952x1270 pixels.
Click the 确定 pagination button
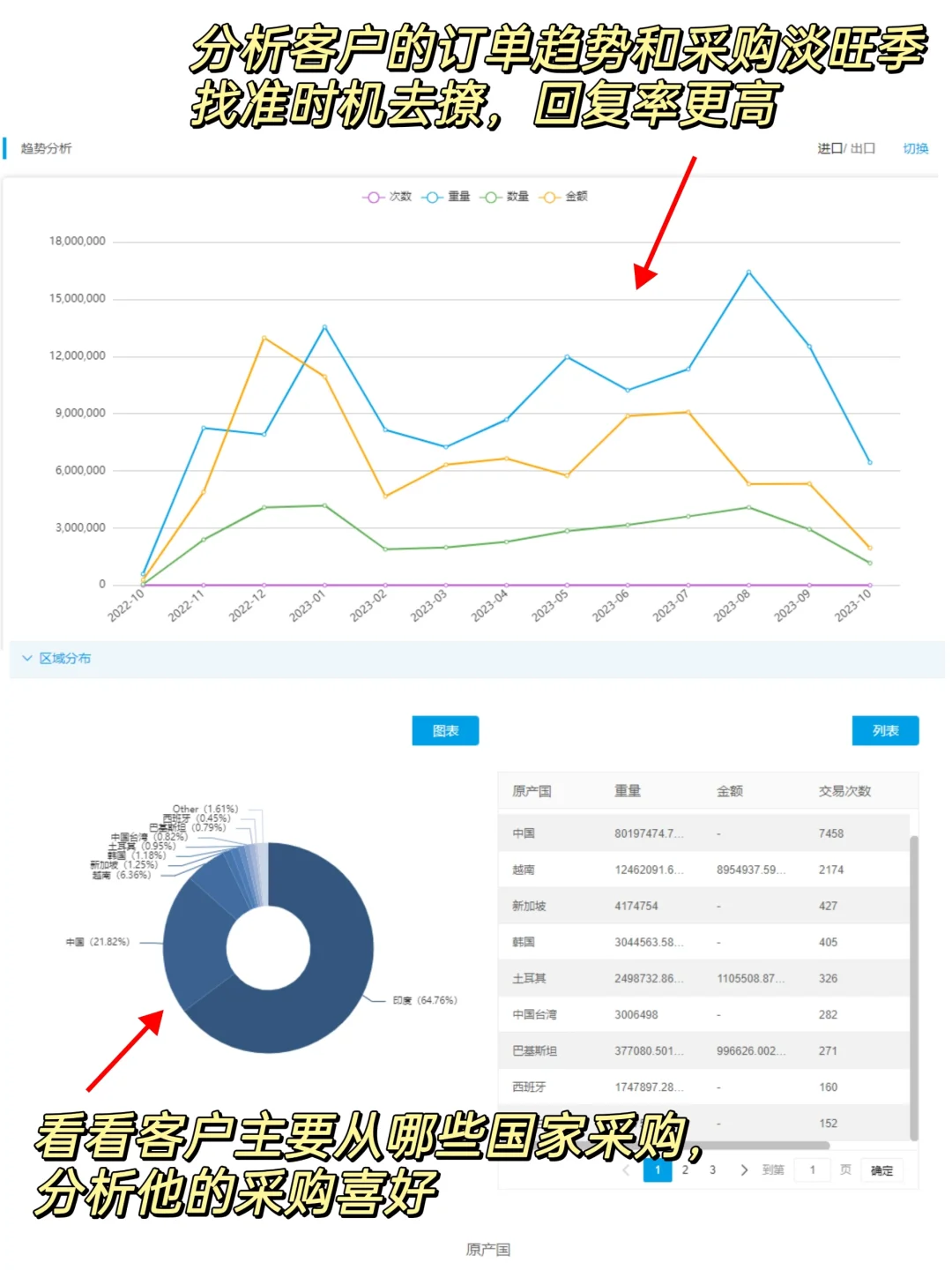pyautogui.click(x=881, y=1170)
